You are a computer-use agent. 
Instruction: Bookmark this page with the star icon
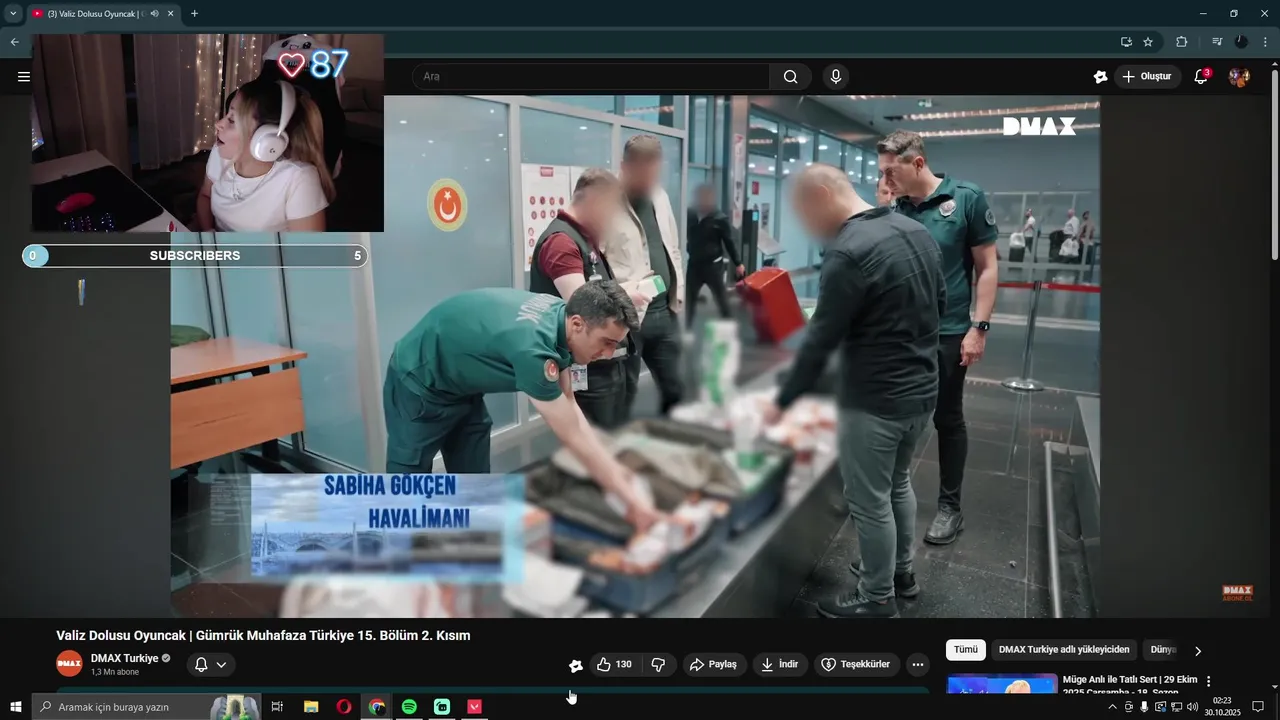[1148, 41]
